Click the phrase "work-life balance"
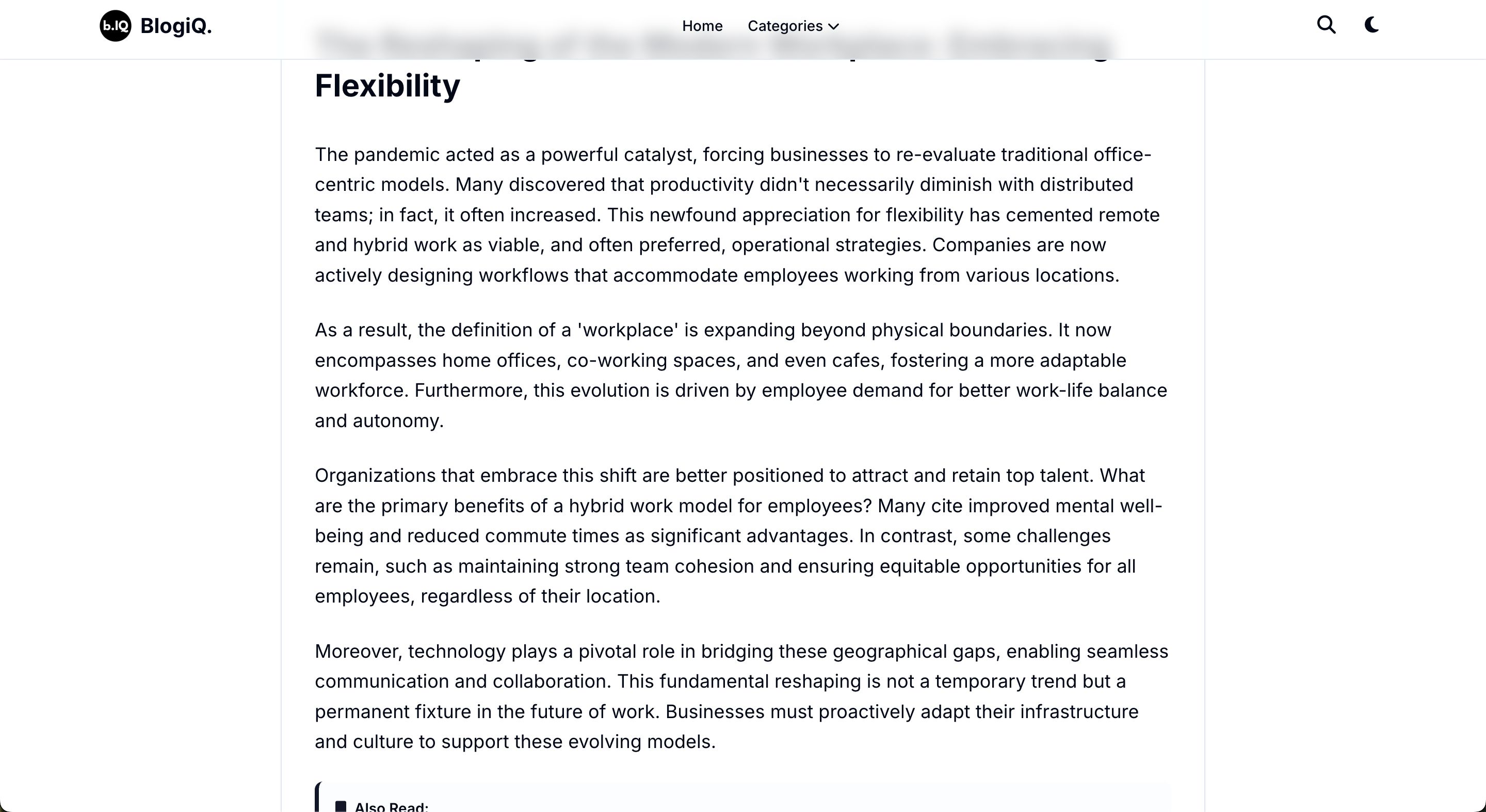The image size is (1486, 812). tap(1091, 391)
